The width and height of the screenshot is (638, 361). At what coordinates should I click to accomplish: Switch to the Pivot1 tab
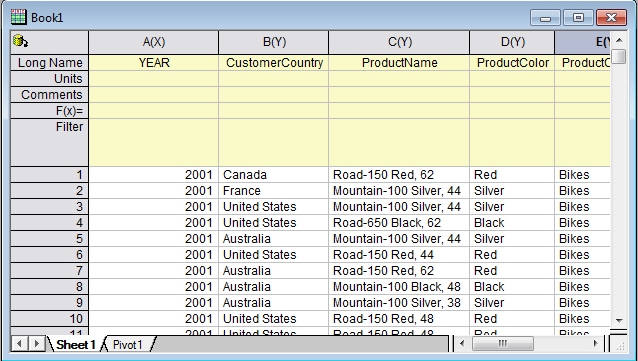tap(127, 345)
